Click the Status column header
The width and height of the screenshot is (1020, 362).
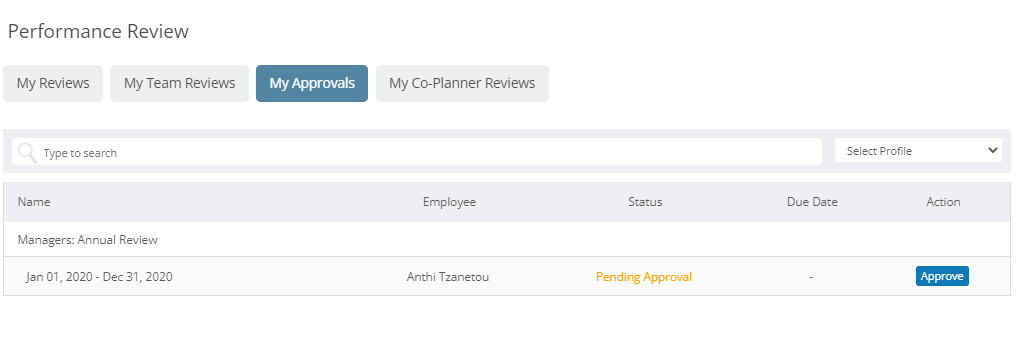click(x=645, y=202)
